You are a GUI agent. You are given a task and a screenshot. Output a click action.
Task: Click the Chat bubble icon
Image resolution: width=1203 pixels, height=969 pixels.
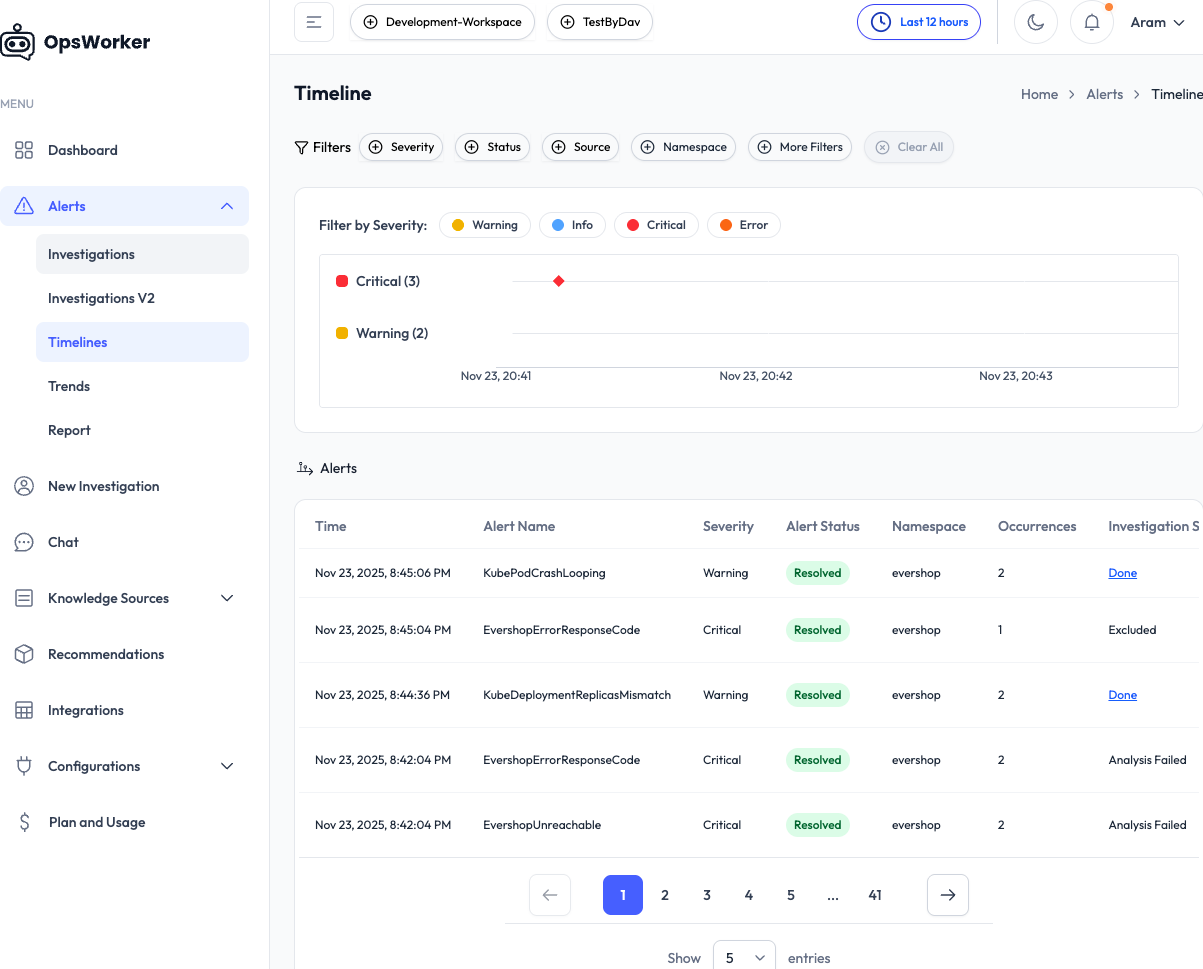click(x=24, y=542)
